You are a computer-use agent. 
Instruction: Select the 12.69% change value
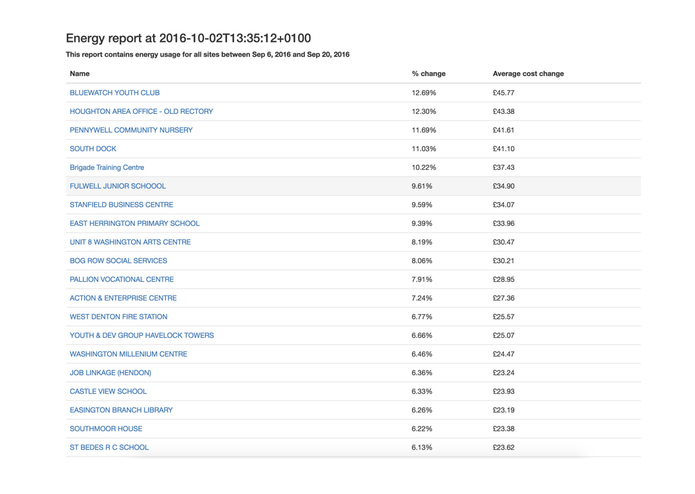click(423, 93)
